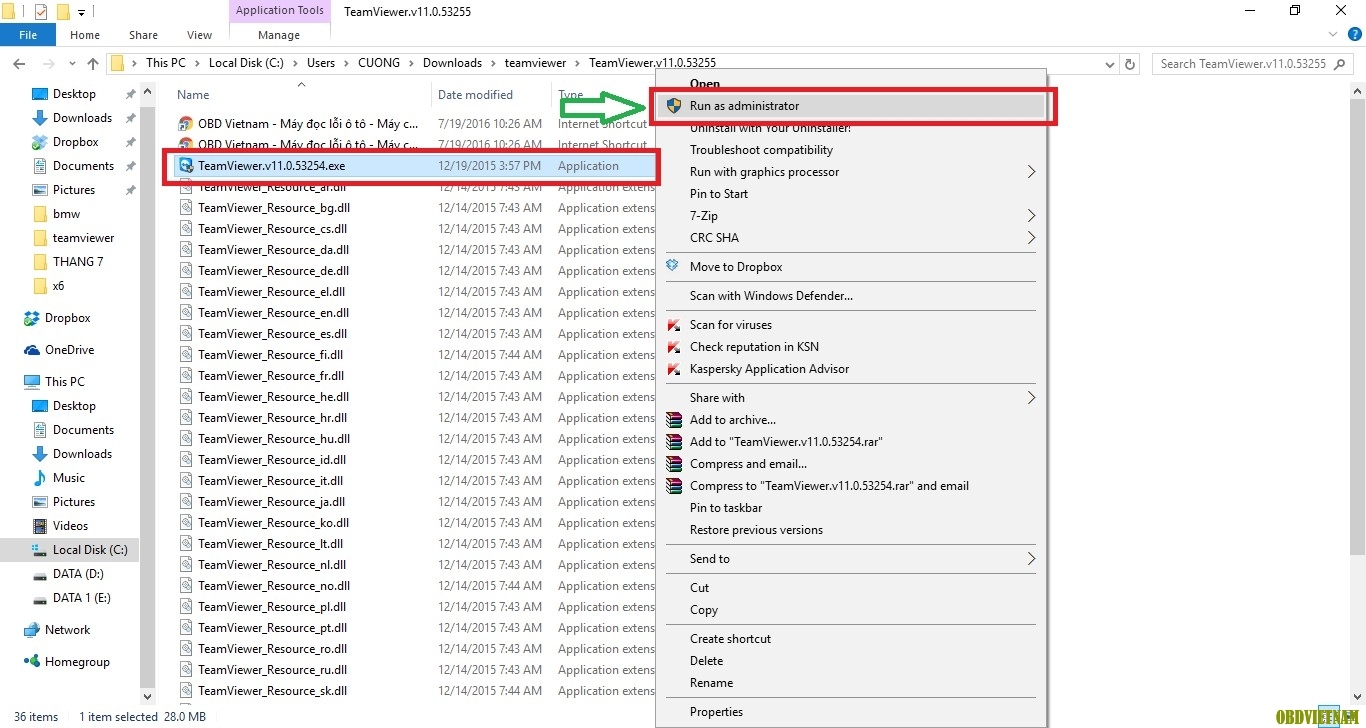Image resolution: width=1366 pixels, height=728 pixels.
Task: Click the Local Disk (C:) drive icon in sidebar
Action: (x=40, y=550)
